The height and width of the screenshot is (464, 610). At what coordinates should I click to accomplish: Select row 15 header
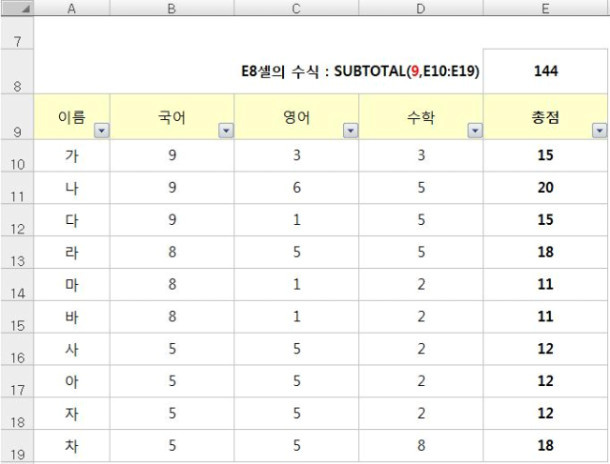coord(17,317)
